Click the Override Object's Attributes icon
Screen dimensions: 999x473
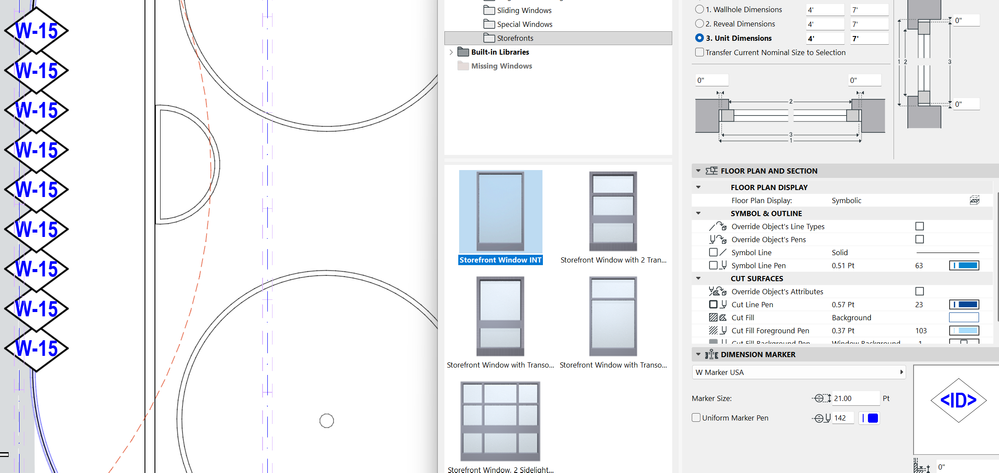click(717, 291)
